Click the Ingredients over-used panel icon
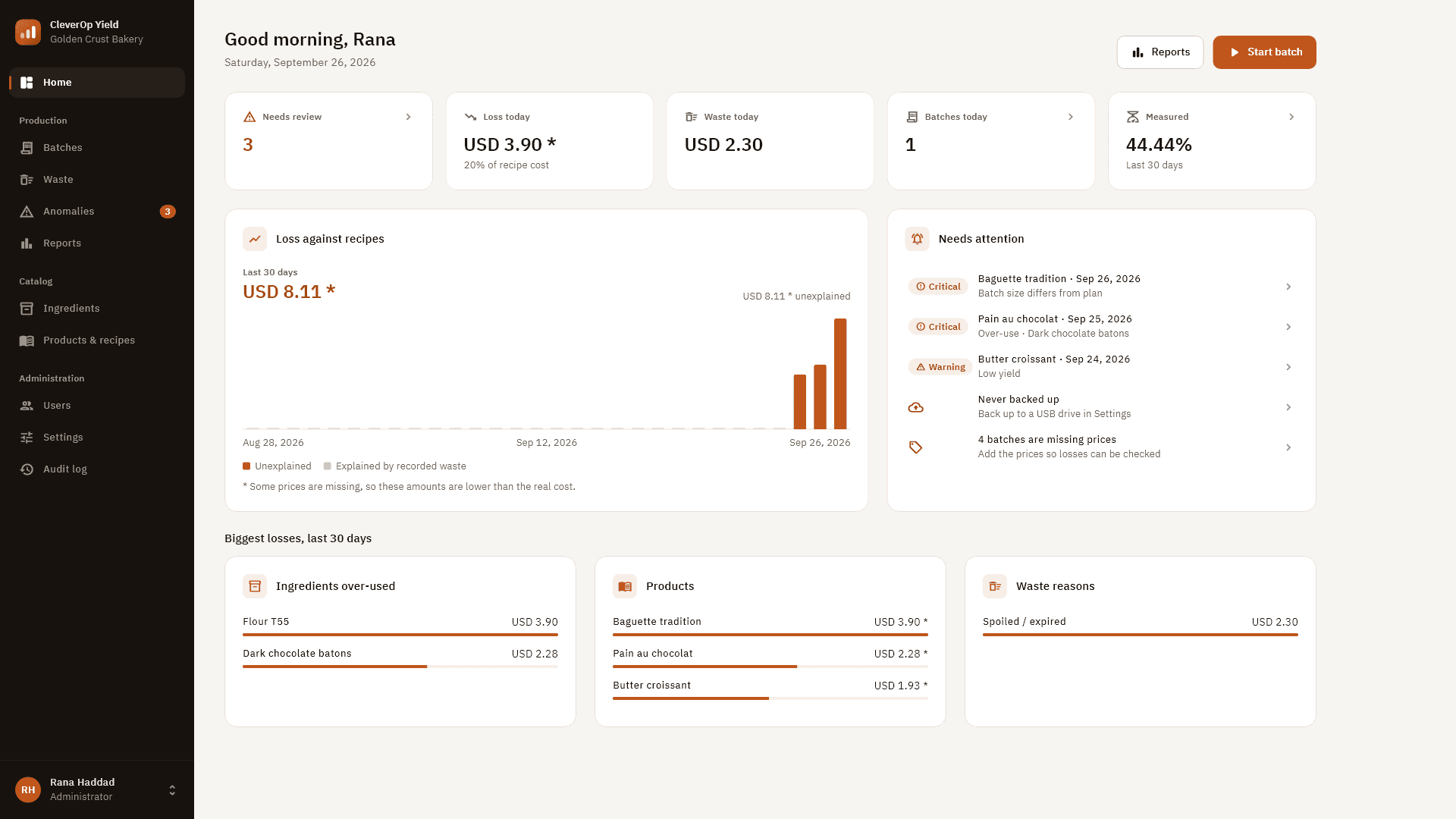 tap(255, 586)
